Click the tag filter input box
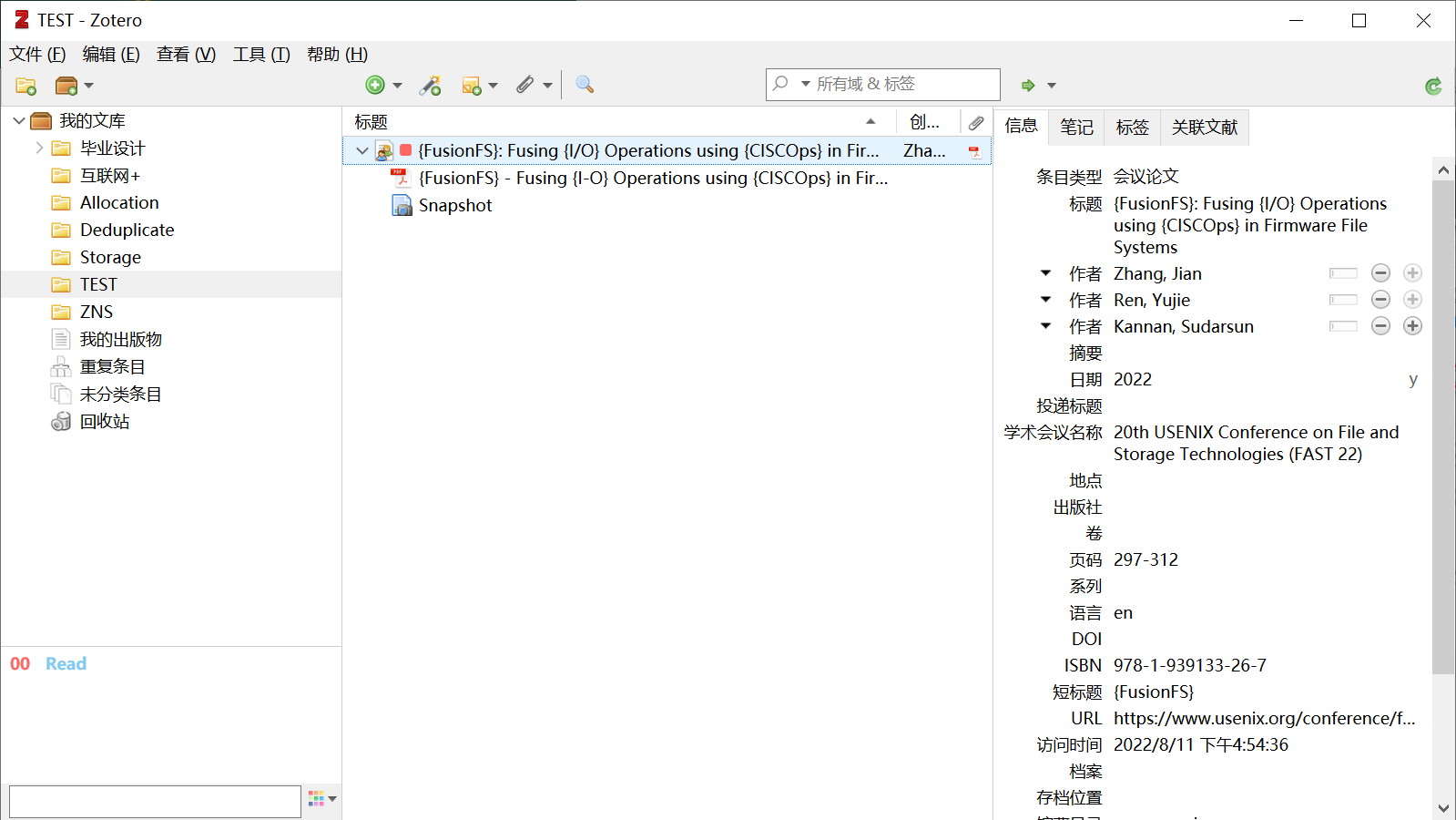Image resolution: width=1456 pixels, height=820 pixels. coord(155,802)
